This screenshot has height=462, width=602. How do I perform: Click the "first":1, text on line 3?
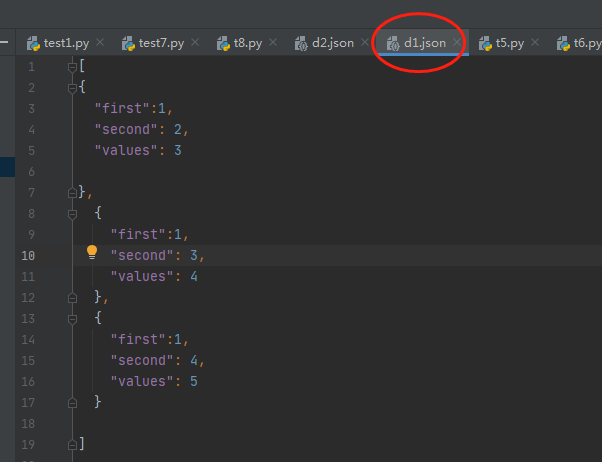click(x=134, y=109)
